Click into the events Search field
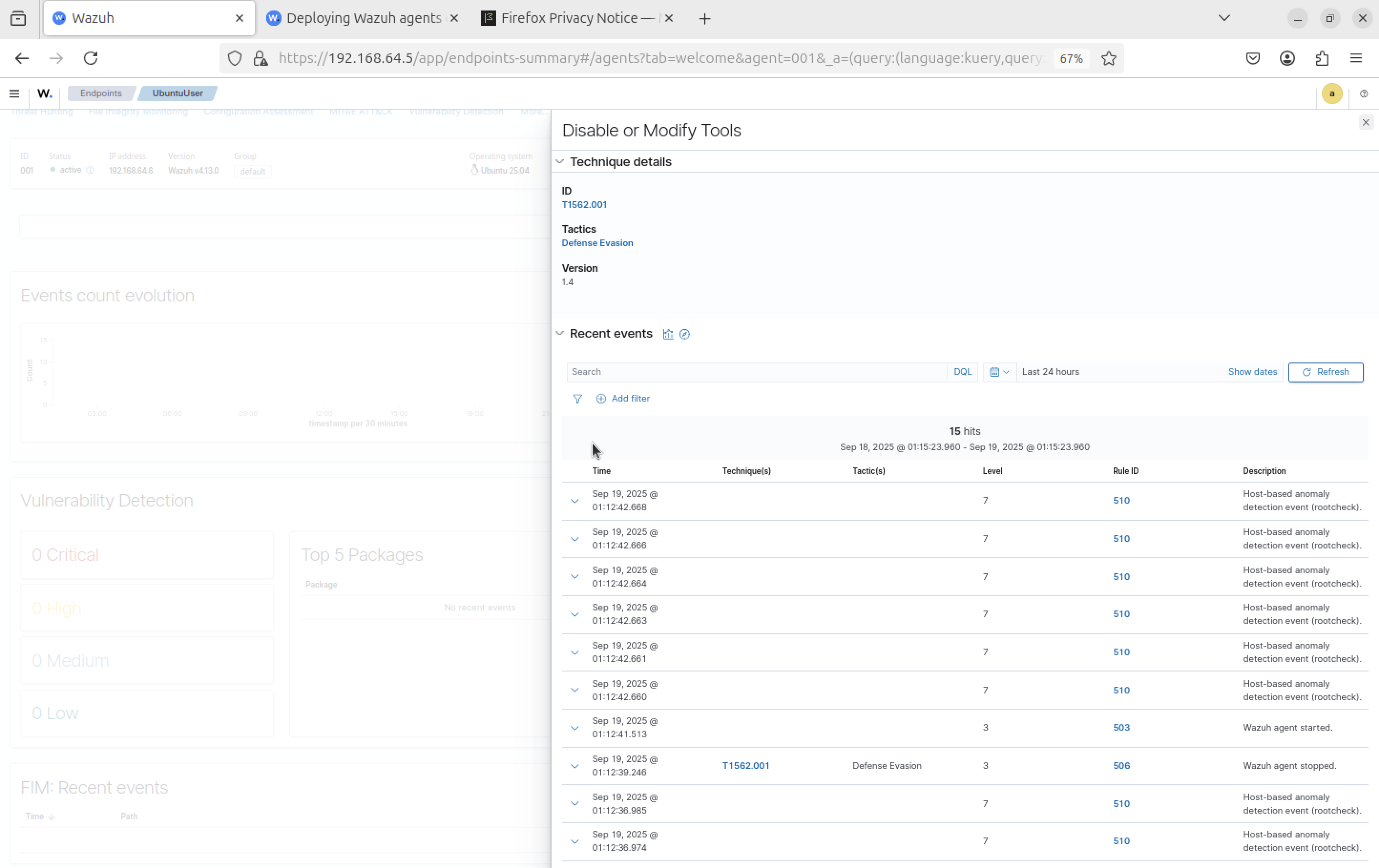This screenshot has width=1379, height=868. click(756, 372)
